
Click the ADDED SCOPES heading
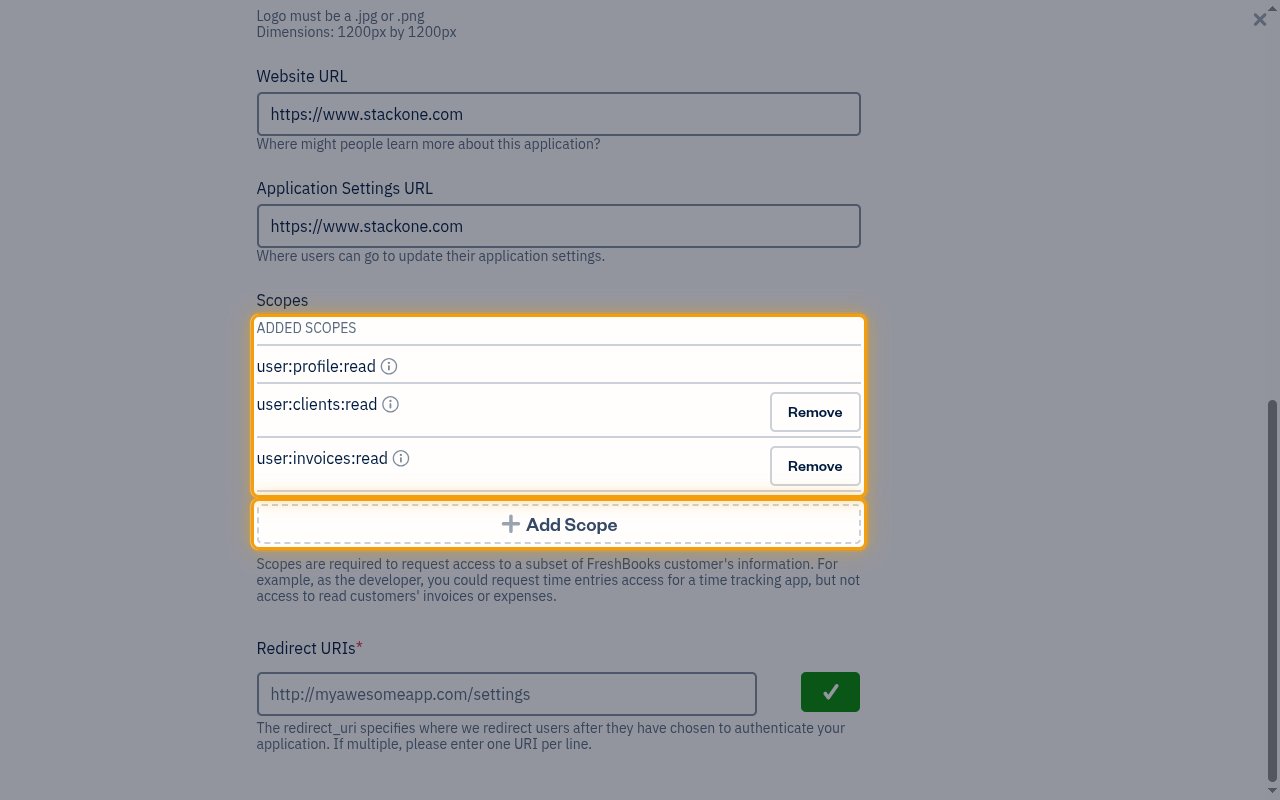[x=306, y=328]
